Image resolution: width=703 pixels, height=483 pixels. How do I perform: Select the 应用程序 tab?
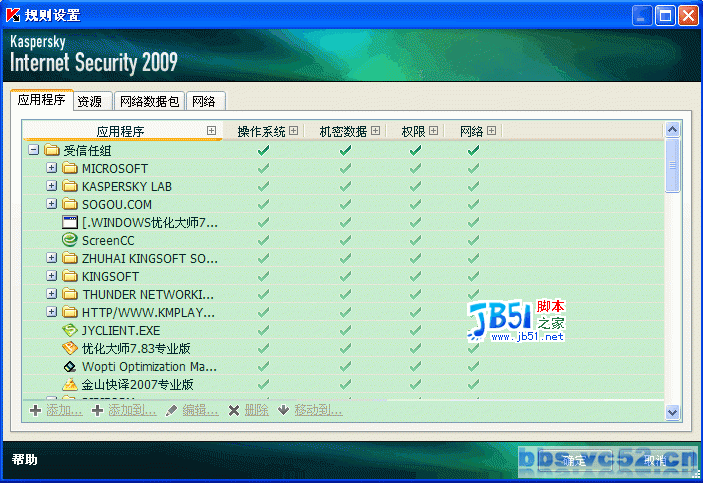coord(42,100)
